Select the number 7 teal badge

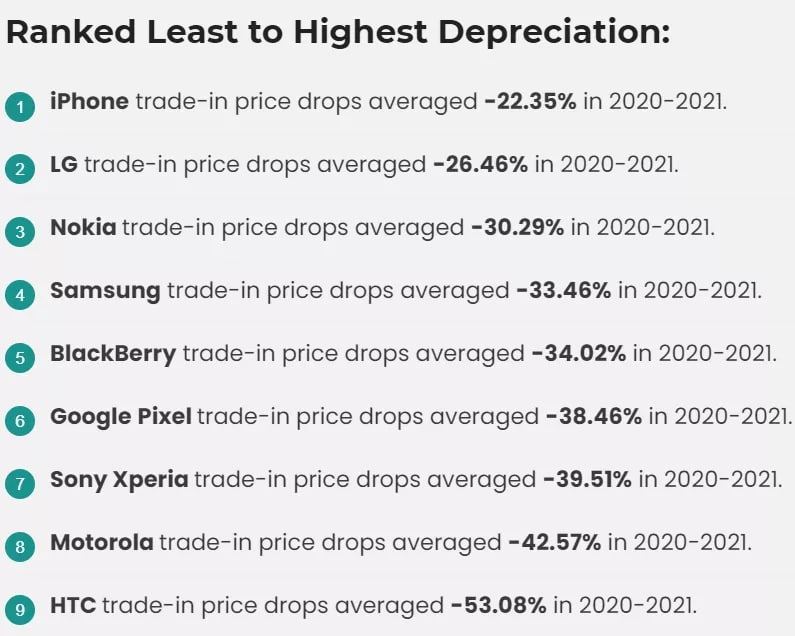[x=19, y=484]
